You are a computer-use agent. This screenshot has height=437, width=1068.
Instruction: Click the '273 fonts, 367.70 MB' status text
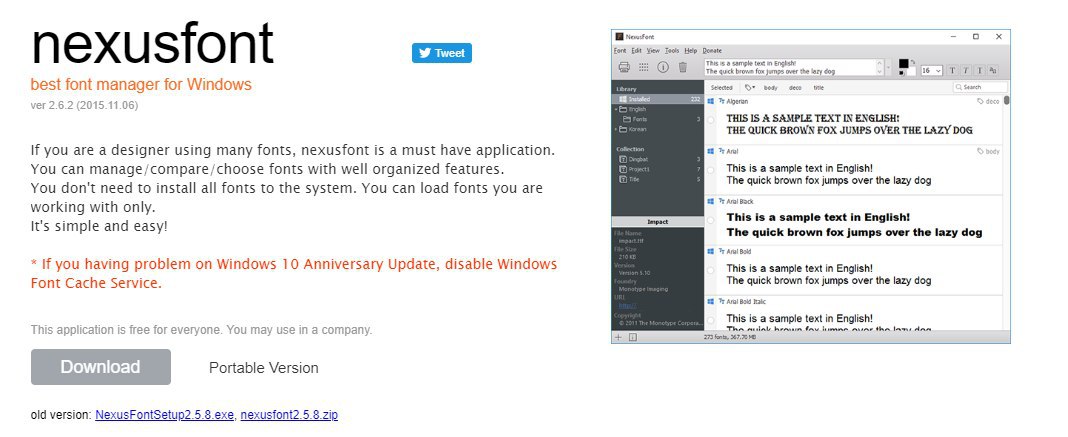coord(732,337)
